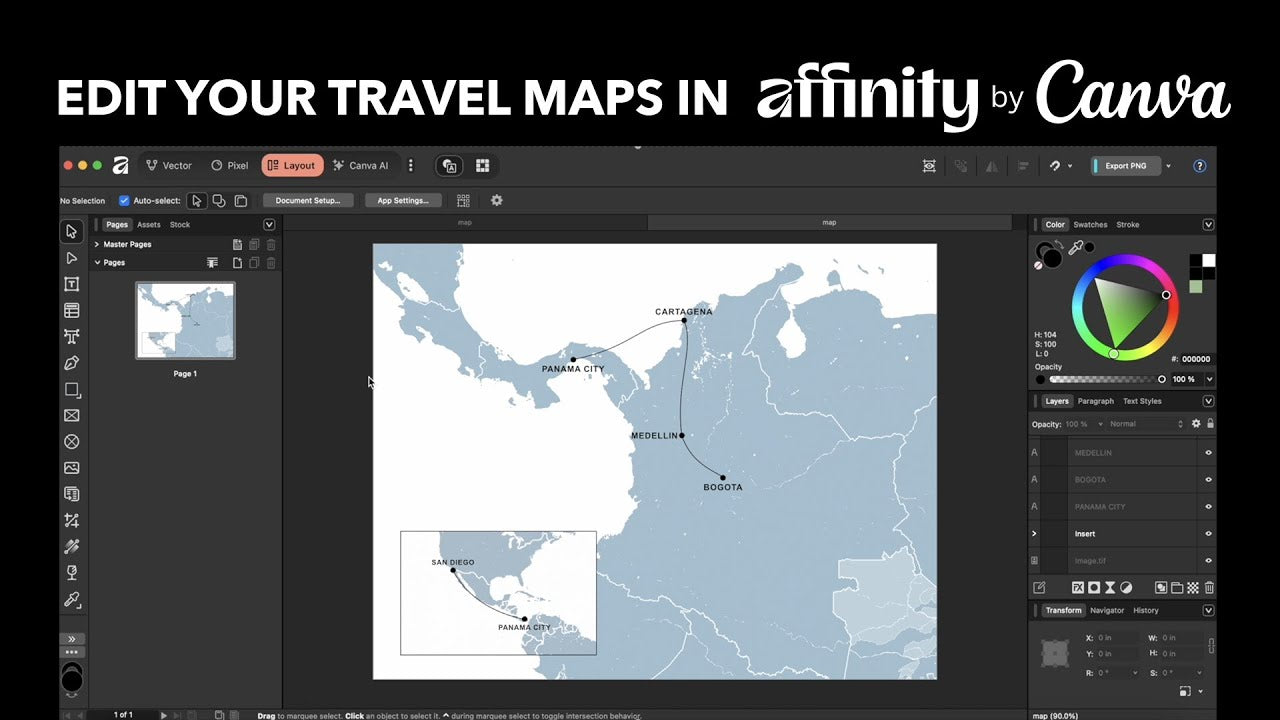Select the Pen tool in left toolbar

click(71, 363)
